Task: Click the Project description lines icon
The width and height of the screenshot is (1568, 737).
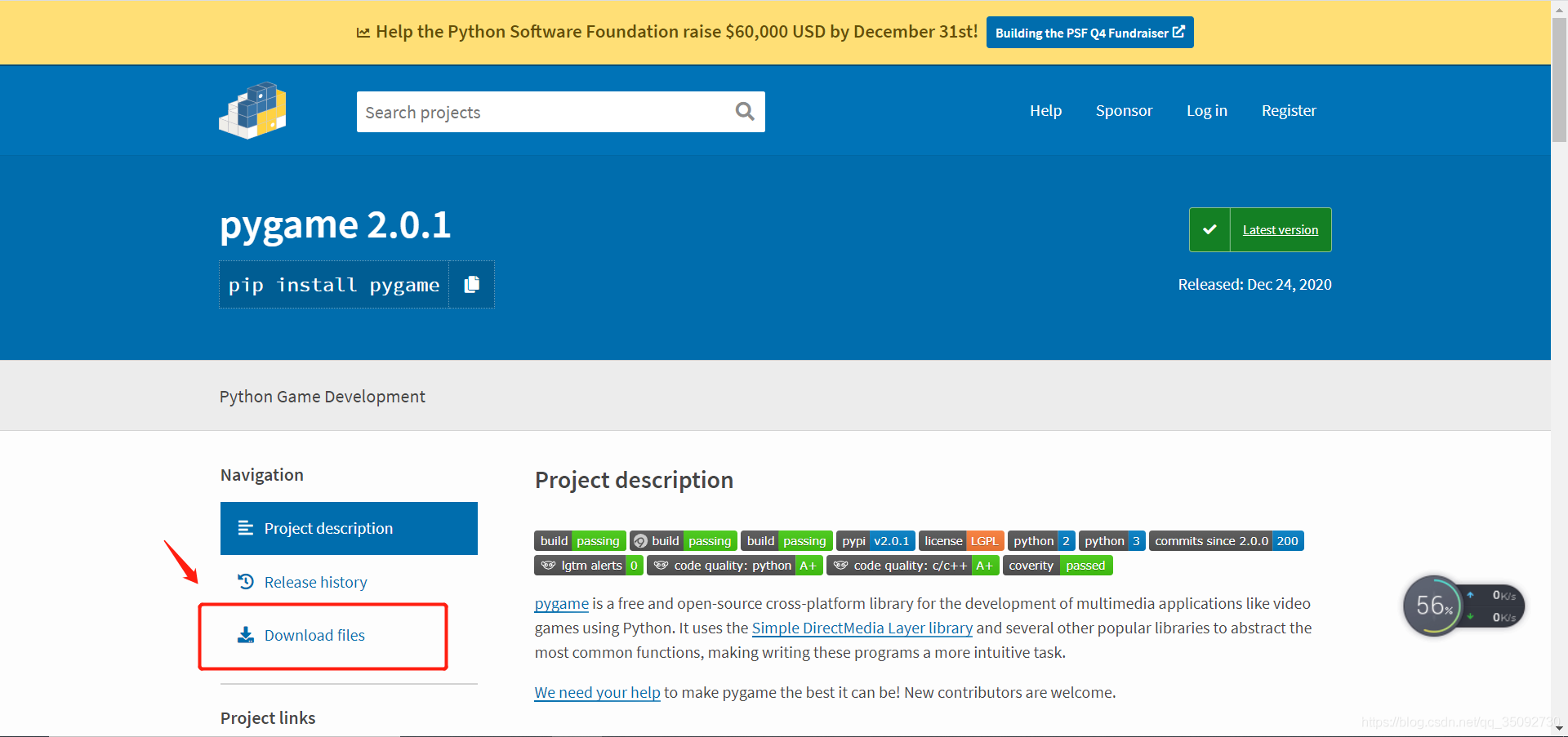Action: click(x=245, y=528)
